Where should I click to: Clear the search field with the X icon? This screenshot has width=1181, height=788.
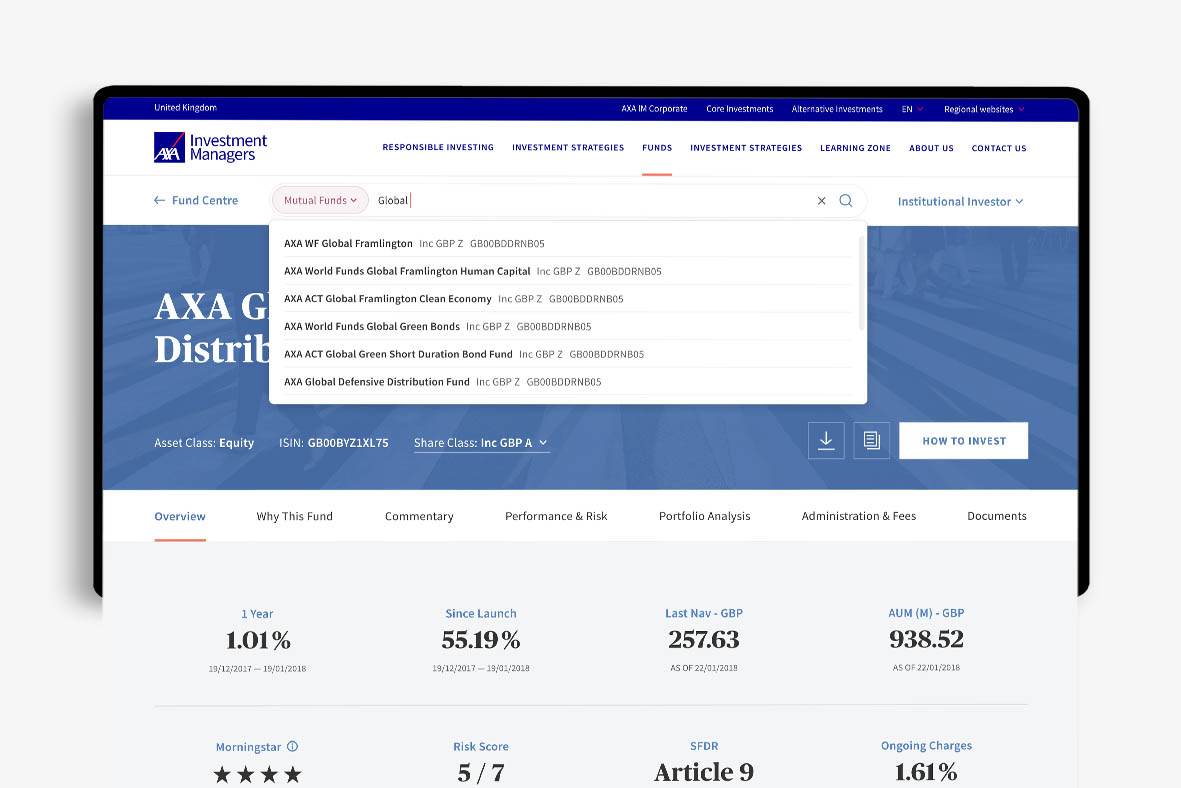click(x=822, y=200)
